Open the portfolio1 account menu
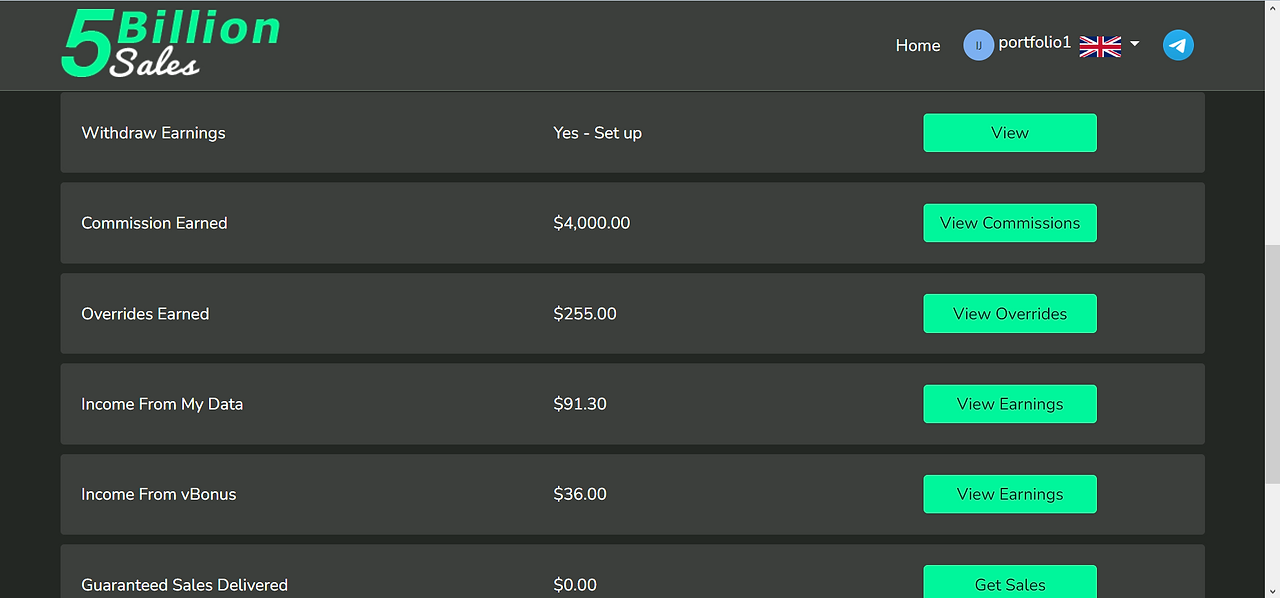 click(1034, 43)
